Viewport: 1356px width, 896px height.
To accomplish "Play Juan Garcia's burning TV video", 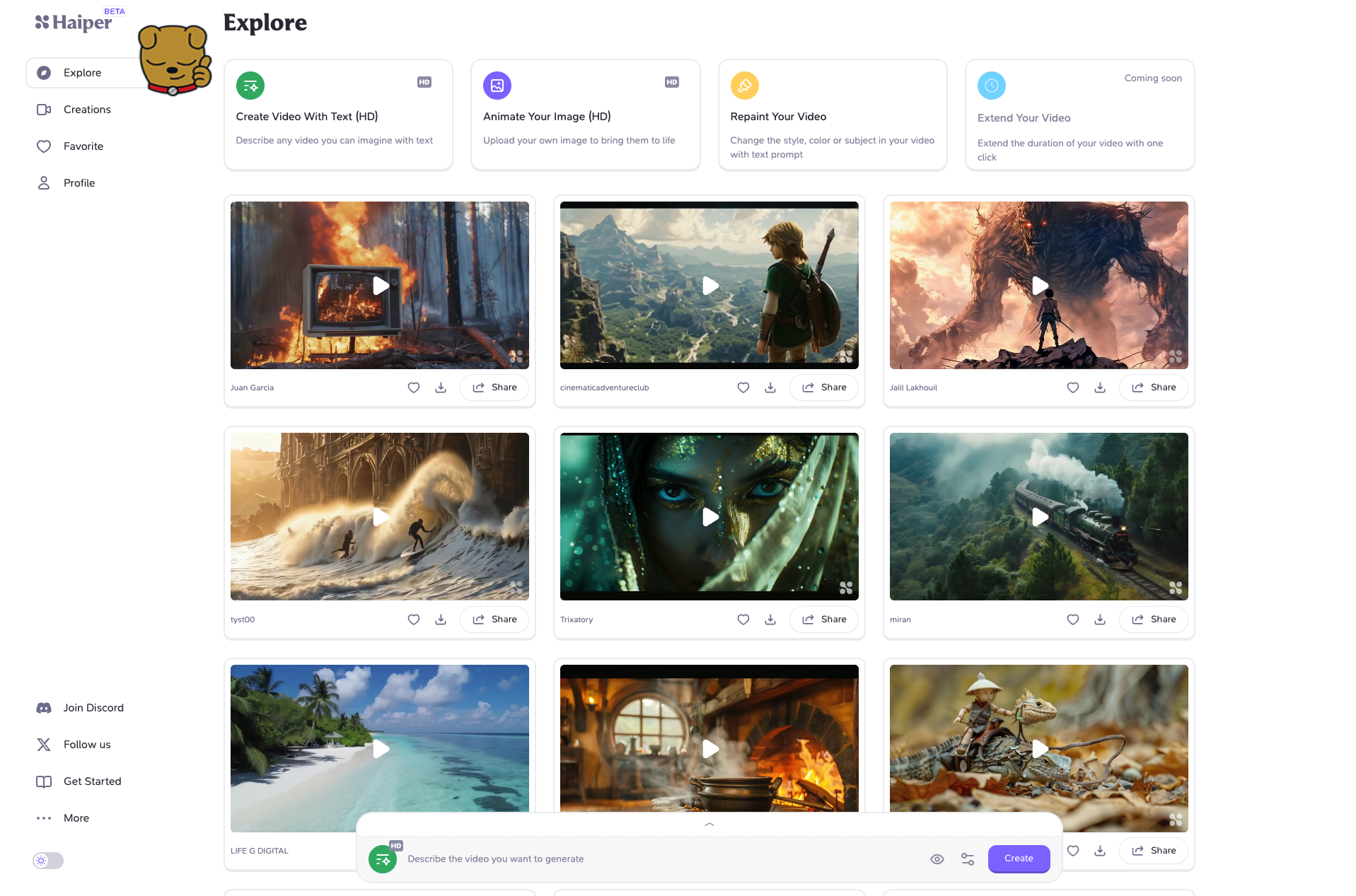I will click(x=381, y=286).
